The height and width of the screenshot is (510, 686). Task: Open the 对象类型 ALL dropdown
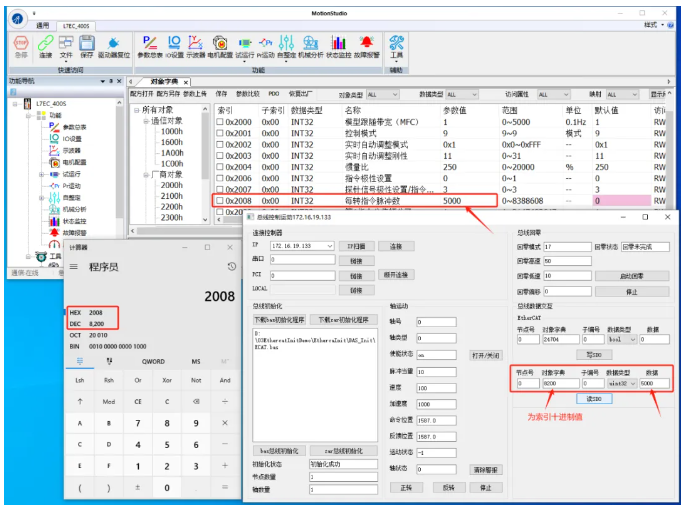point(382,94)
